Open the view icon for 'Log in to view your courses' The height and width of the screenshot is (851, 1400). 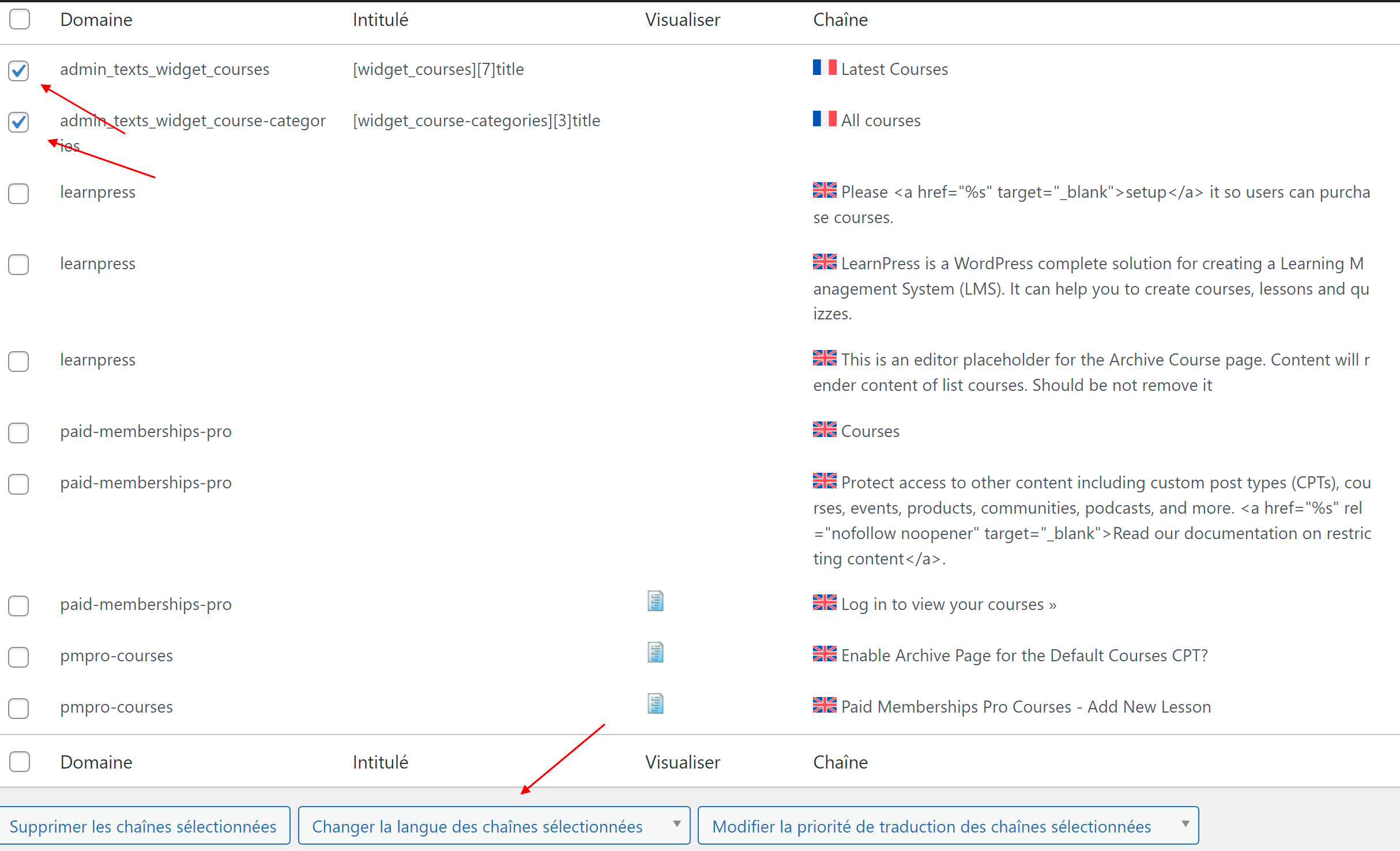(655, 601)
